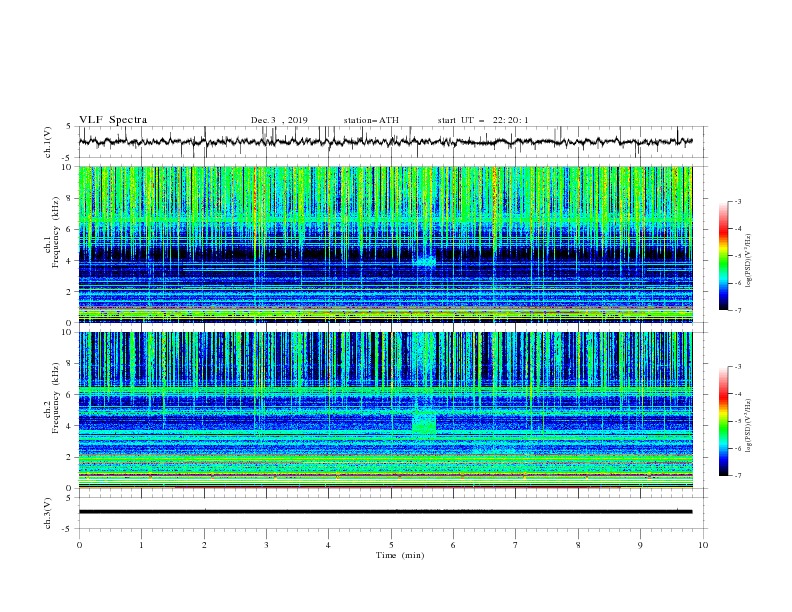Click tick label "8" on the Time axis
The image size is (792, 612).
tap(578, 545)
